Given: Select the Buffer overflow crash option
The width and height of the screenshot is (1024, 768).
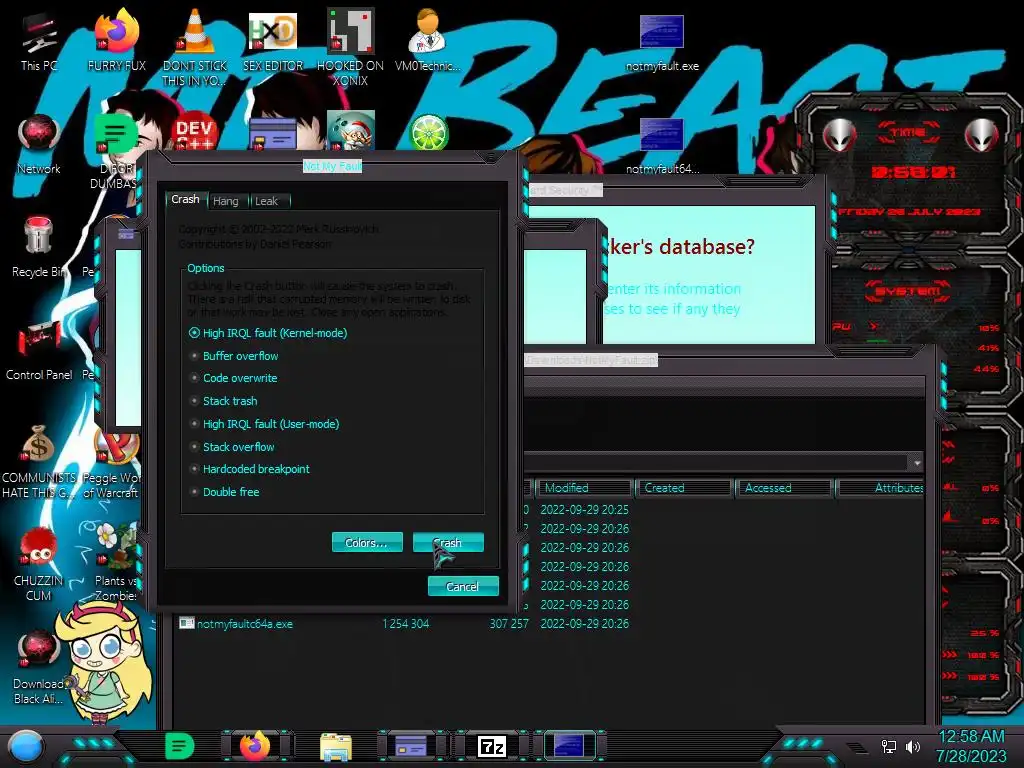Looking at the screenshot, I should (234, 356).
